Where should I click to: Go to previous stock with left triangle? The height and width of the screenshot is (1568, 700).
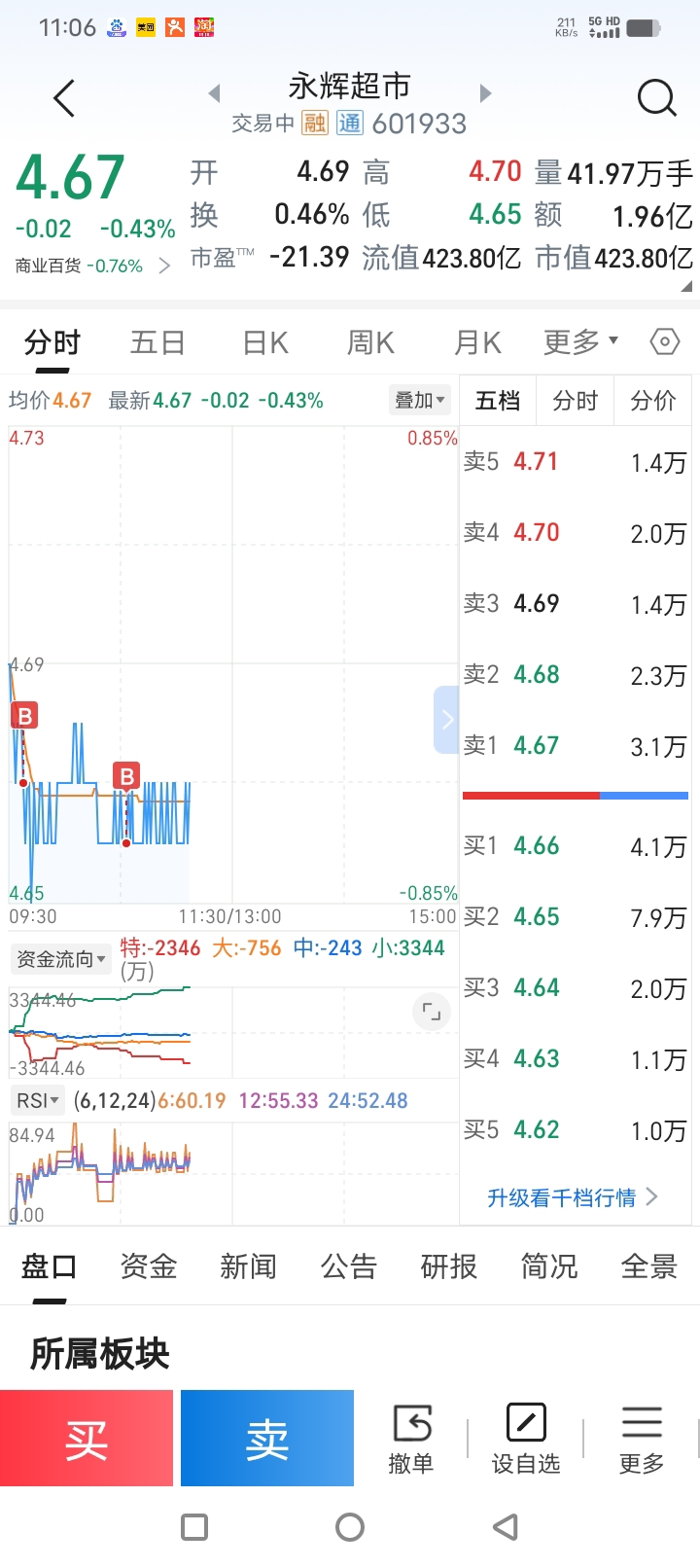(x=214, y=93)
